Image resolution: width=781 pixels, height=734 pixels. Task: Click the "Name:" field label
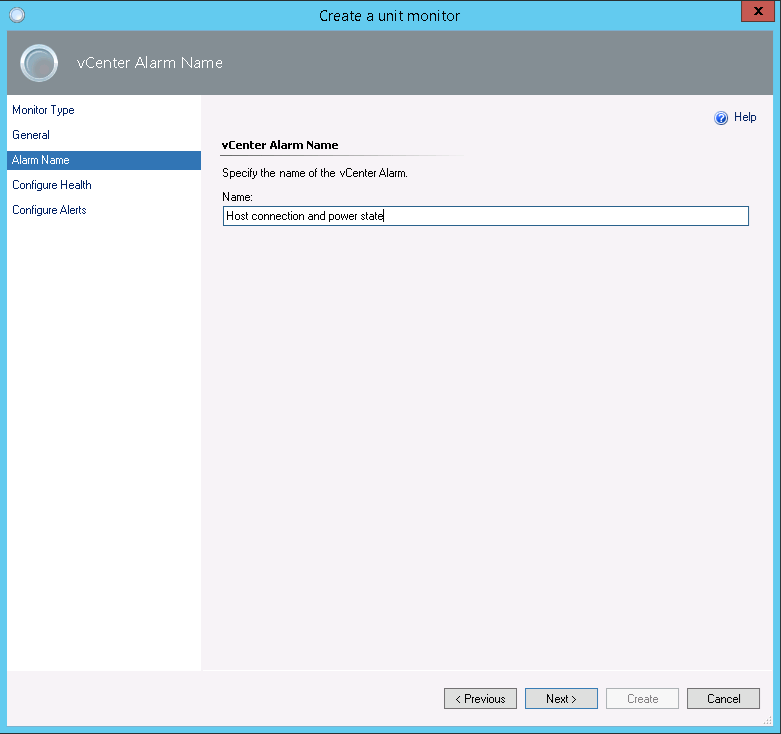click(x=237, y=198)
